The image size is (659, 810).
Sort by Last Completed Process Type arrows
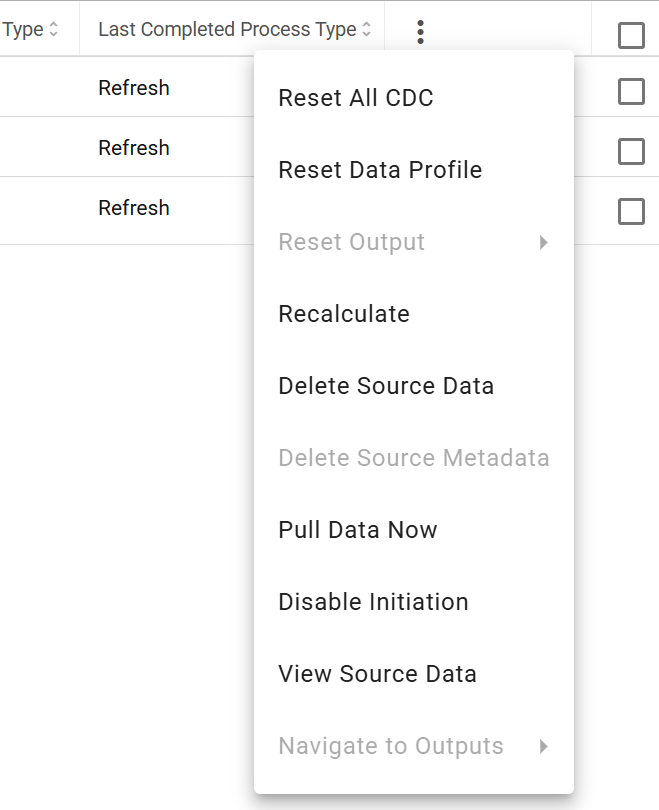(366, 29)
